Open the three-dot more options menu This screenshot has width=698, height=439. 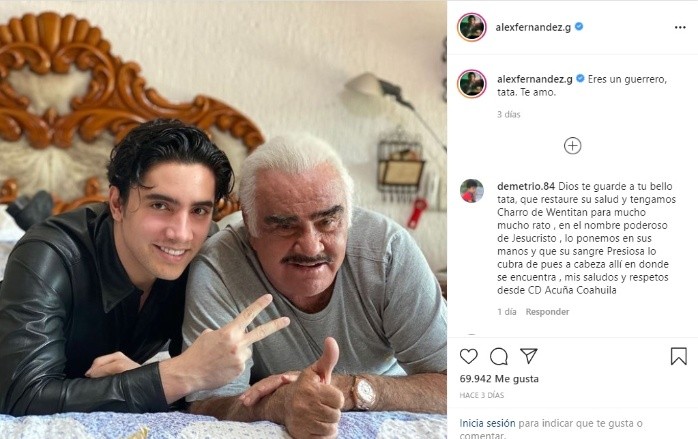tap(680, 28)
